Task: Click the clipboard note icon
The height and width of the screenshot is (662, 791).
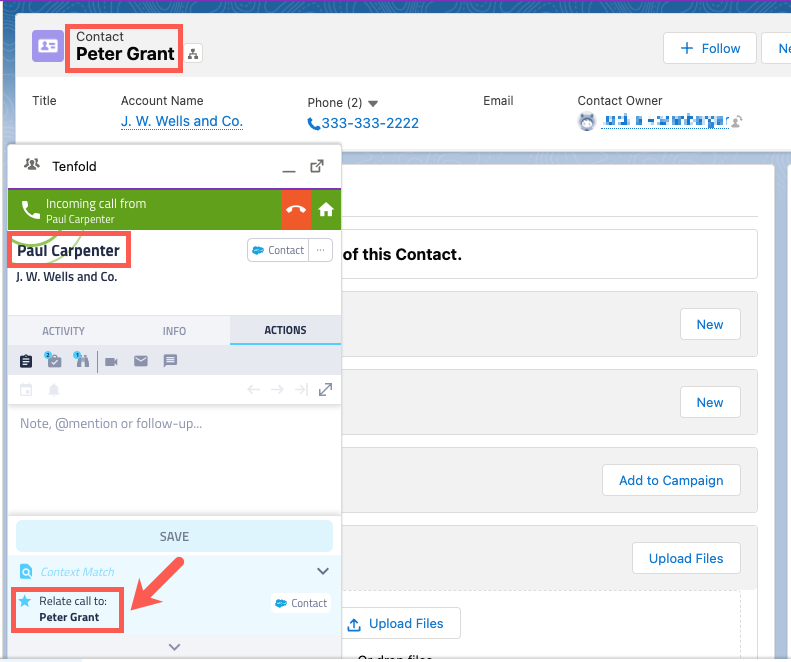Action: click(26, 361)
